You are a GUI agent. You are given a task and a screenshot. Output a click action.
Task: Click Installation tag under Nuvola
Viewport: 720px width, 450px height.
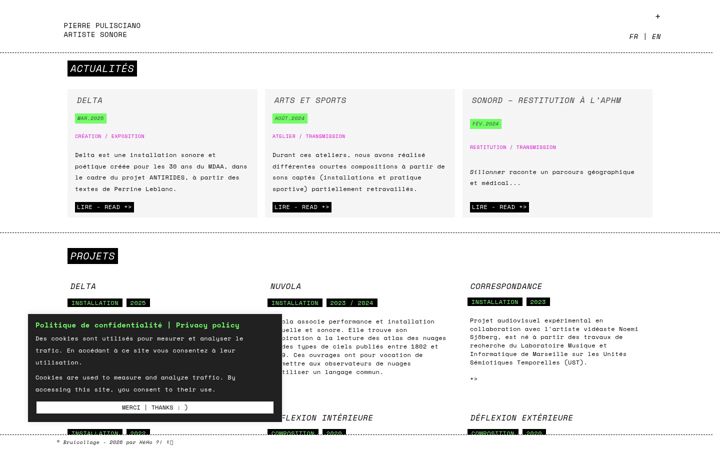tap(295, 303)
